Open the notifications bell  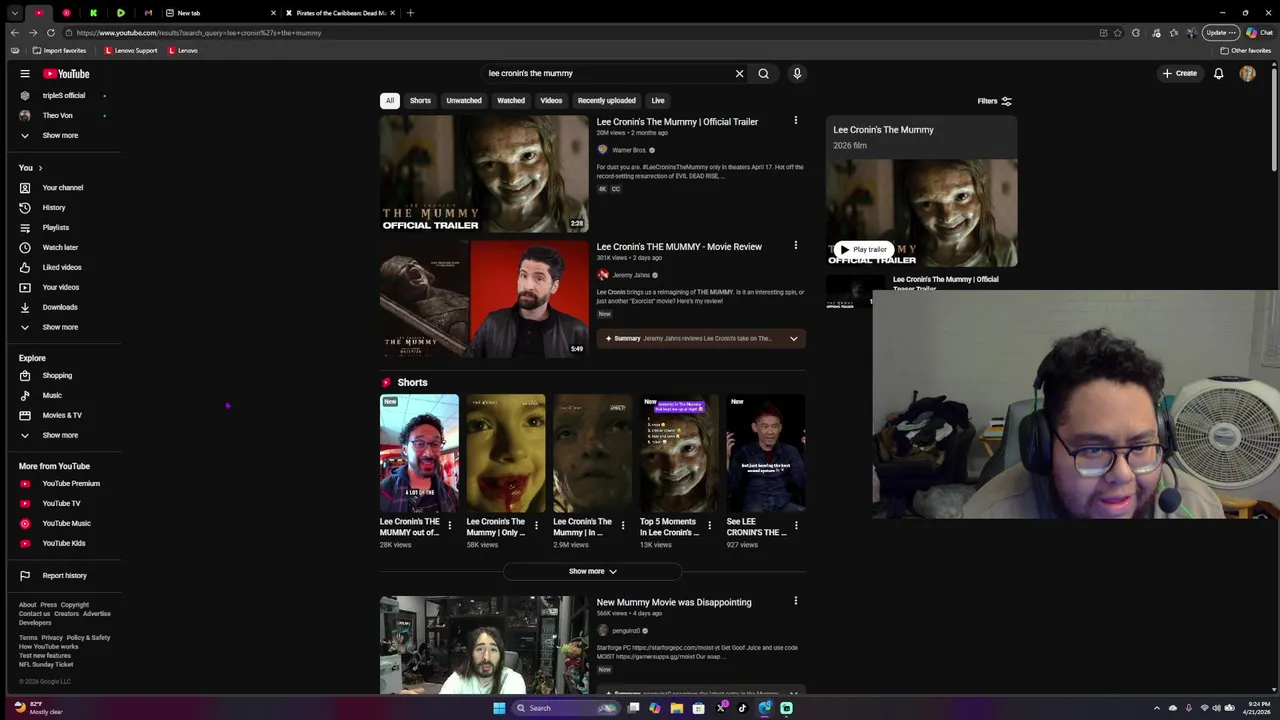[1218, 73]
